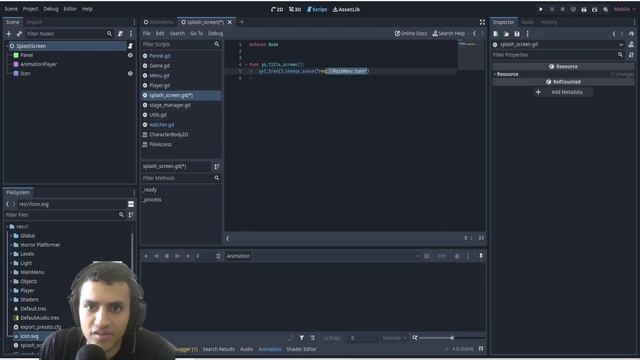This screenshot has height=360, width=640.
Task: Go to previous edited object in Inspector
Action: tap(614, 33)
